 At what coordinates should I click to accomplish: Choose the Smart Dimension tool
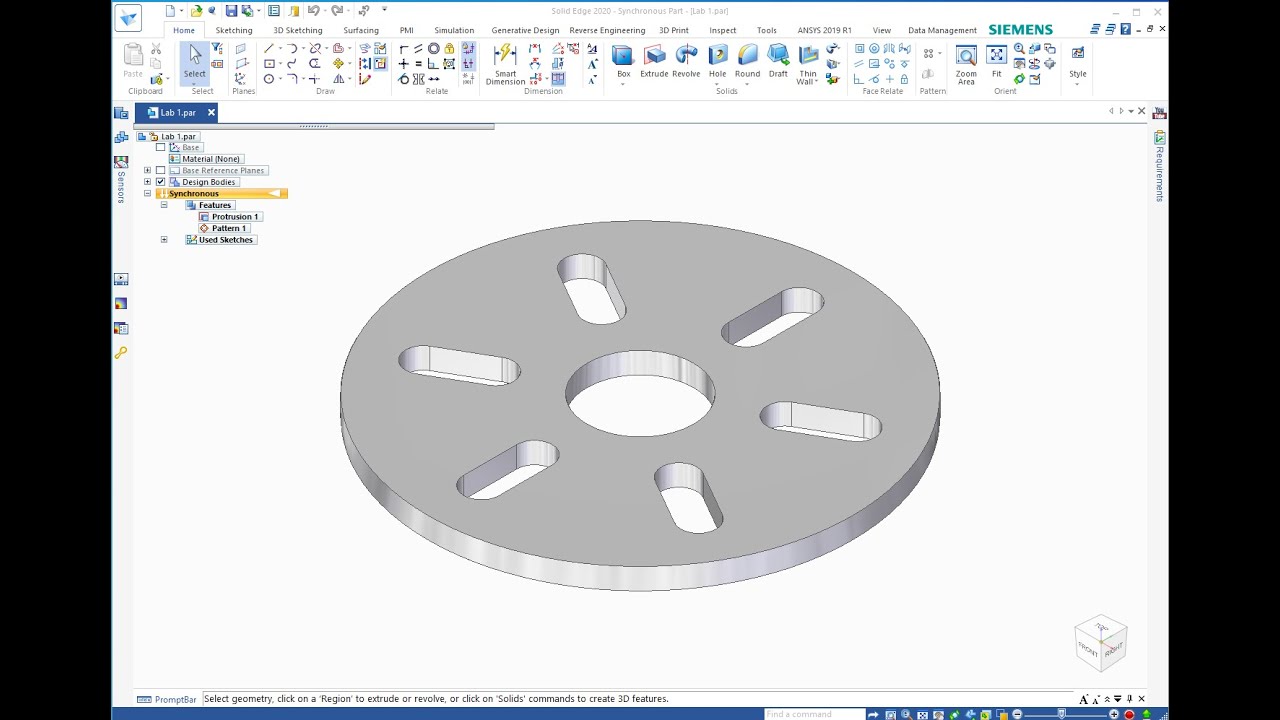(x=505, y=64)
